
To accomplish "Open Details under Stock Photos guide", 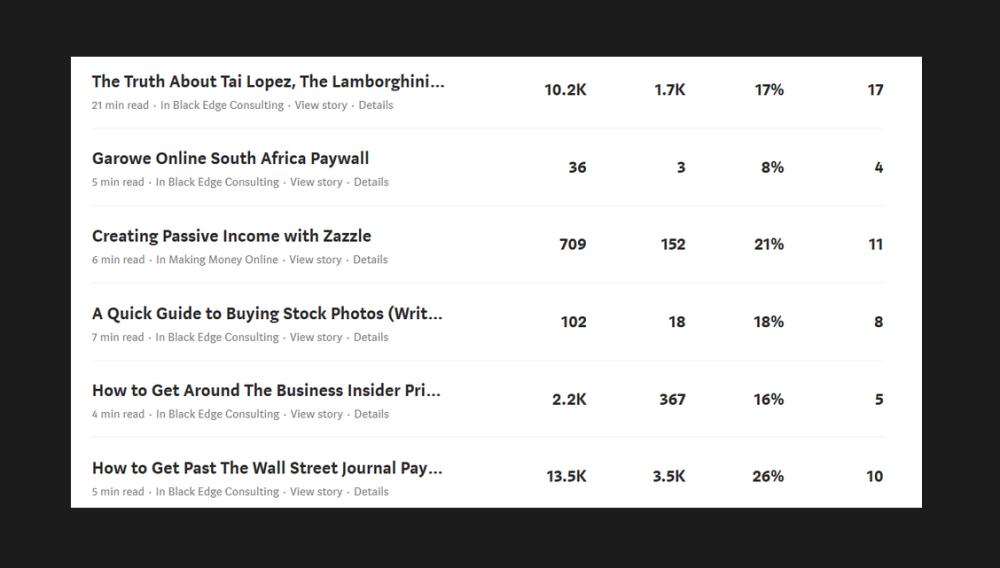I will coord(371,337).
